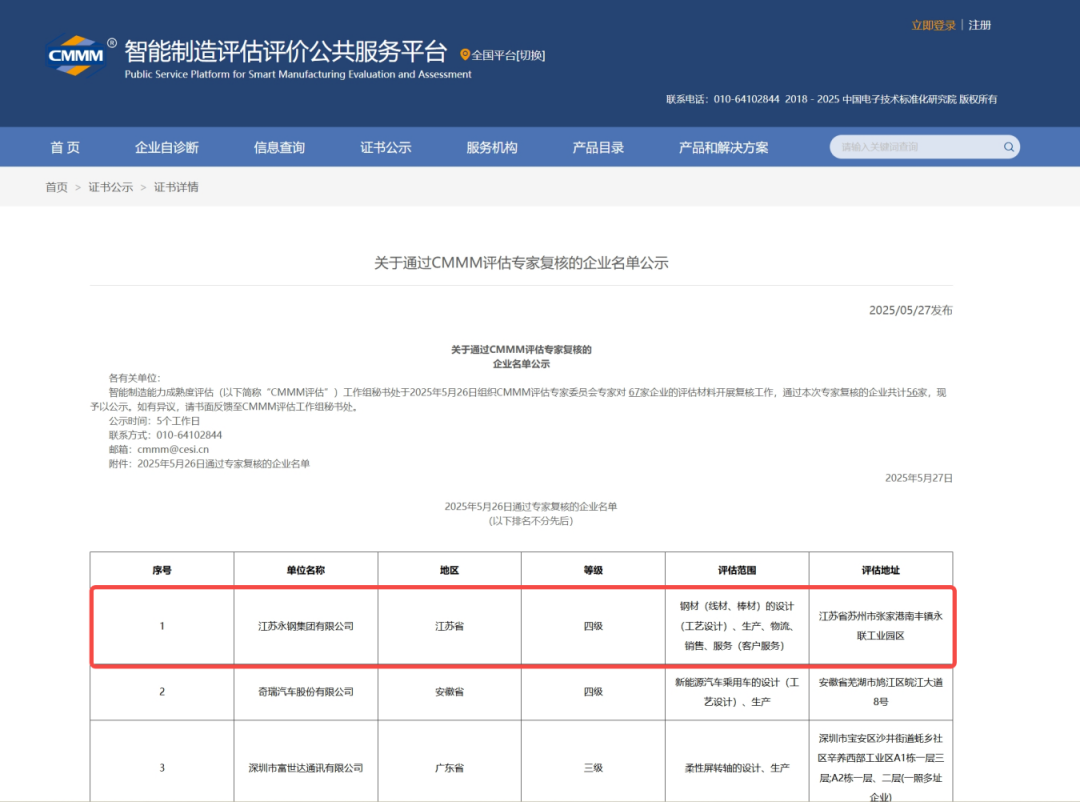Open the 产品和解决方案 menu item
This screenshot has width=1080, height=802.
pos(723,147)
